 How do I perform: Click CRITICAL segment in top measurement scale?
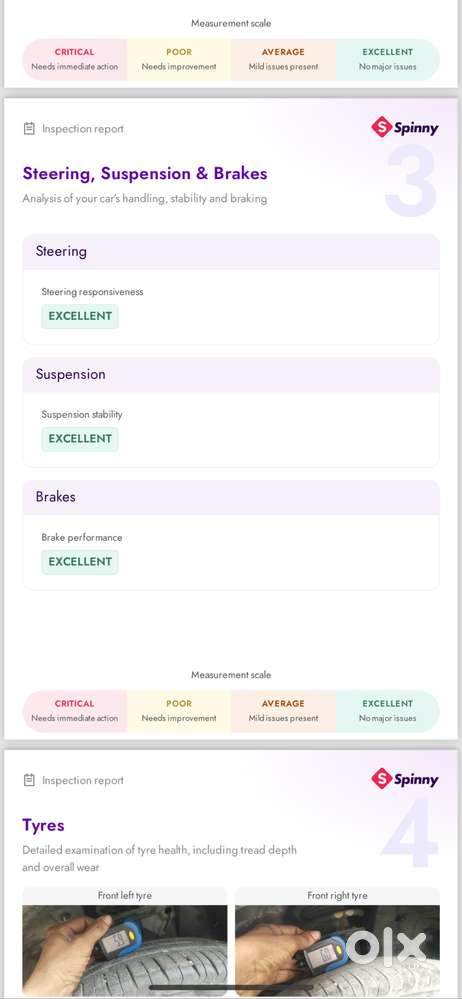pyautogui.click(x=75, y=59)
